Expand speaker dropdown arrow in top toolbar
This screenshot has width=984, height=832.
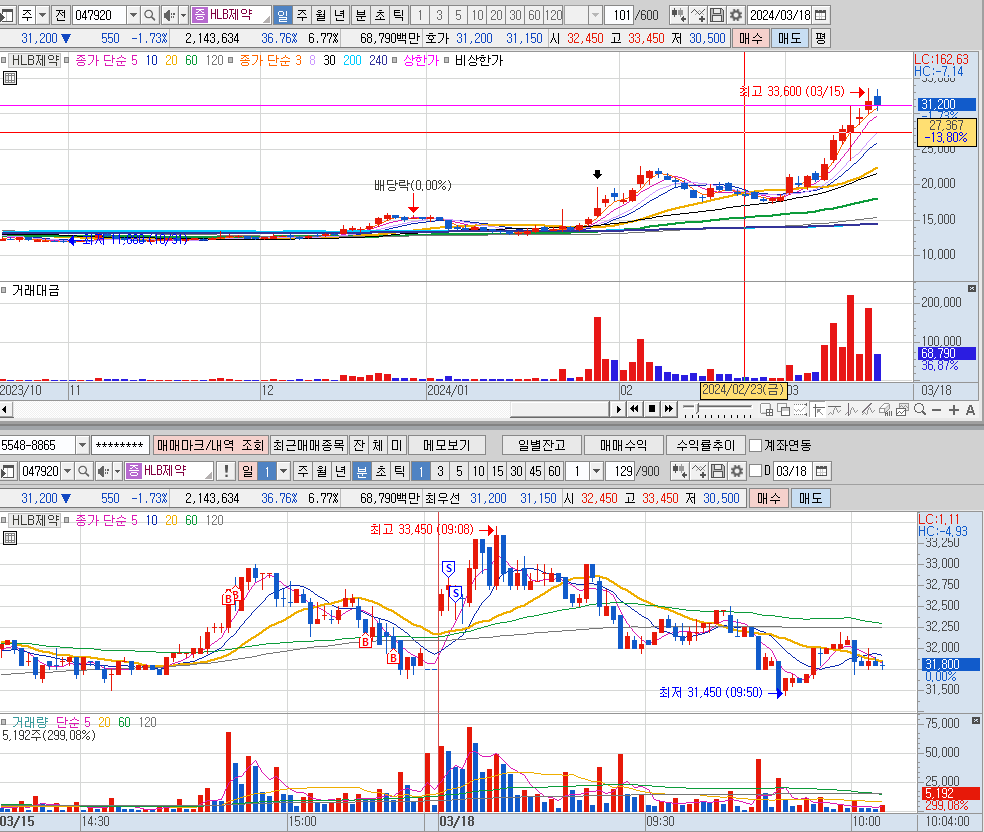click(x=183, y=15)
